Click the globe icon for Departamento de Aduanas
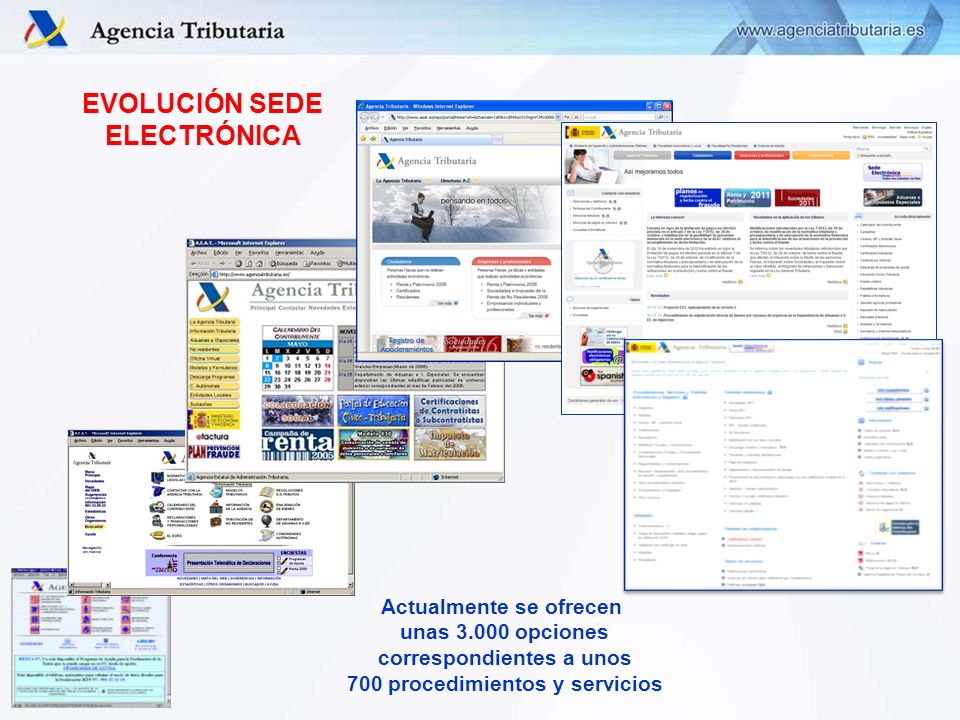Image resolution: width=960 pixels, height=720 pixels. (266, 522)
